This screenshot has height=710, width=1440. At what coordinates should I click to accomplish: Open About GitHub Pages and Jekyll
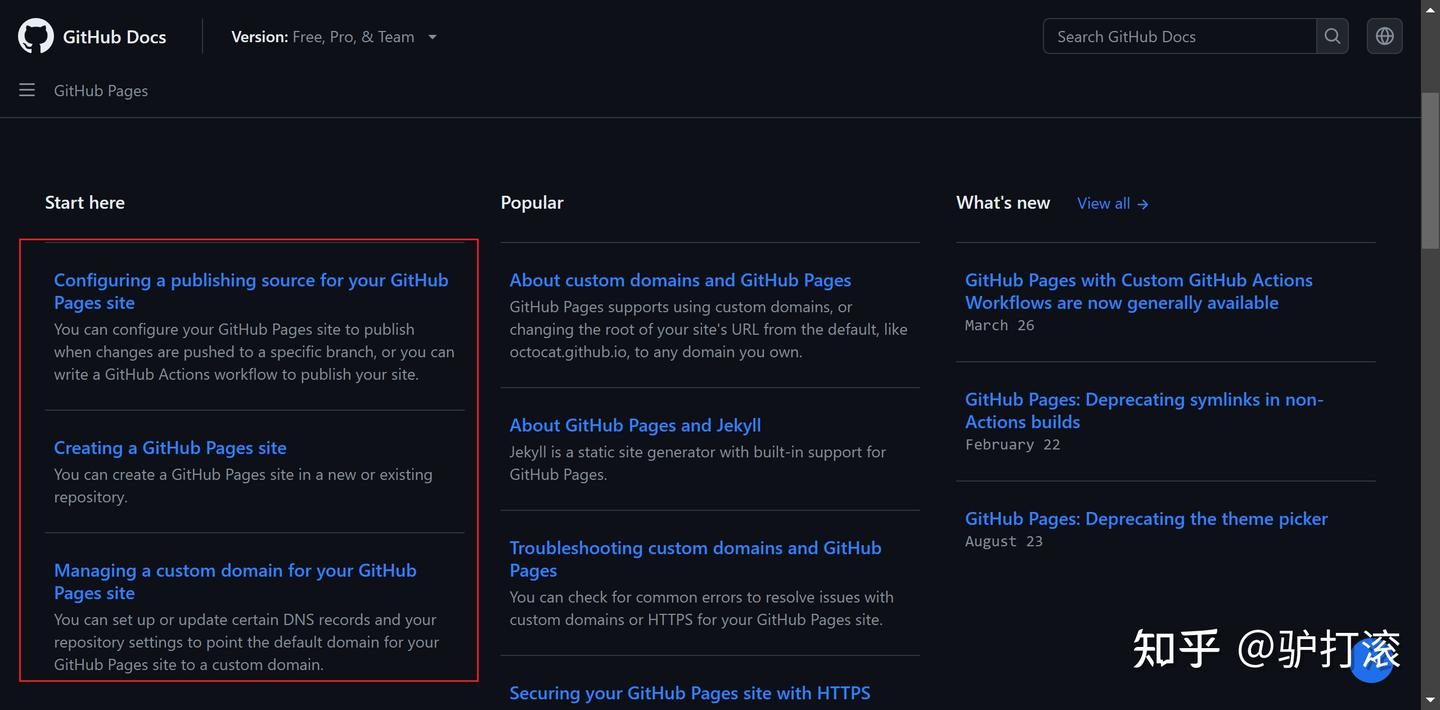pyautogui.click(x=635, y=425)
